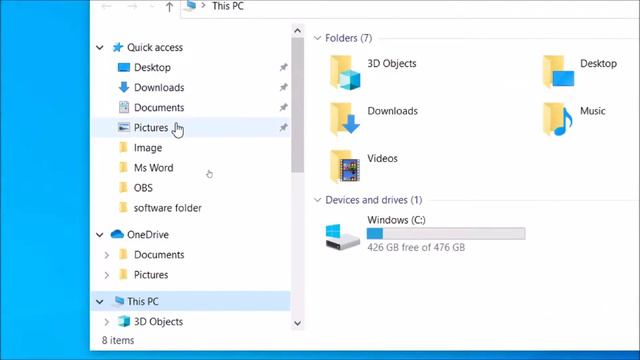Click the pin icon beside Quick access Pictures
Viewport: 640px width, 360px height.
click(283, 127)
